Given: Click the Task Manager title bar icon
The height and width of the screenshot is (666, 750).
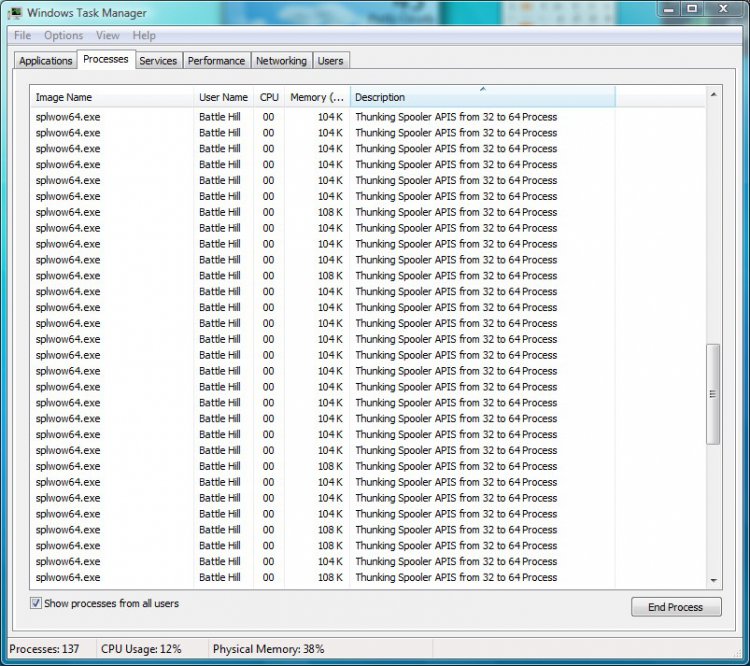Looking at the screenshot, I should [15, 12].
